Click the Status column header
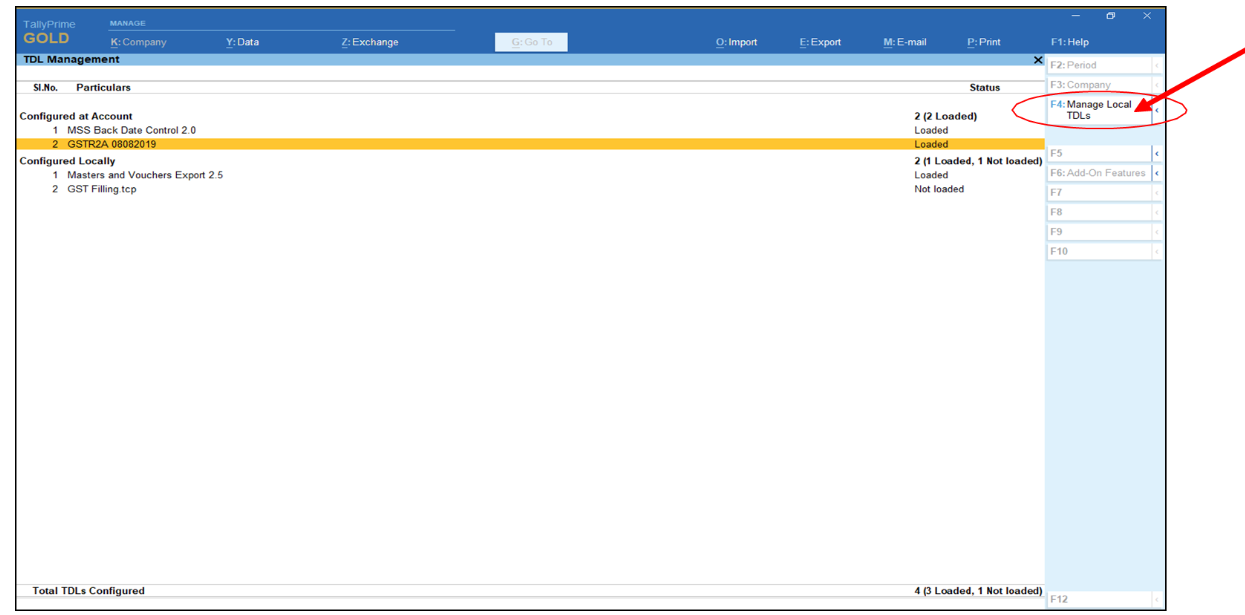The width and height of the screenshot is (1245, 615). tap(984, 88)
